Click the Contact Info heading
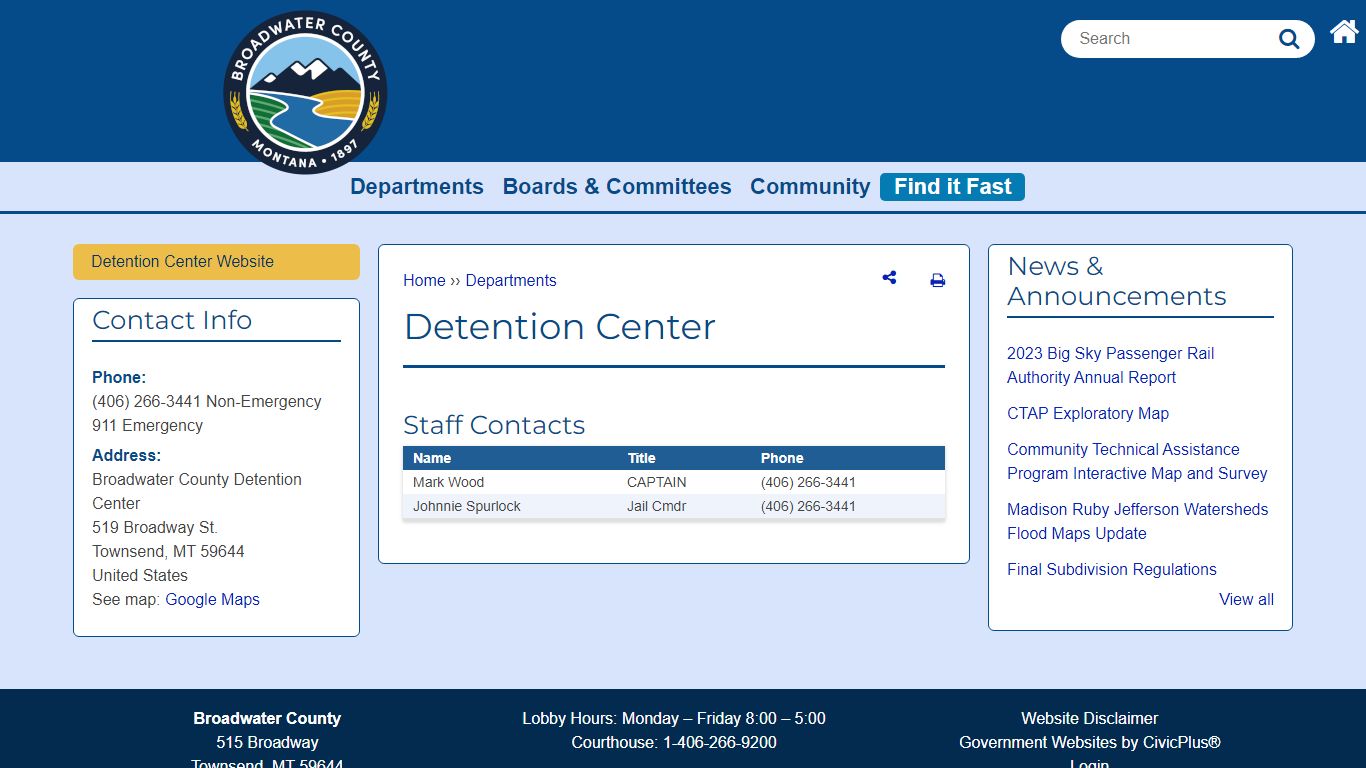Screen dimensions: 1366x768 pos(172,320)
